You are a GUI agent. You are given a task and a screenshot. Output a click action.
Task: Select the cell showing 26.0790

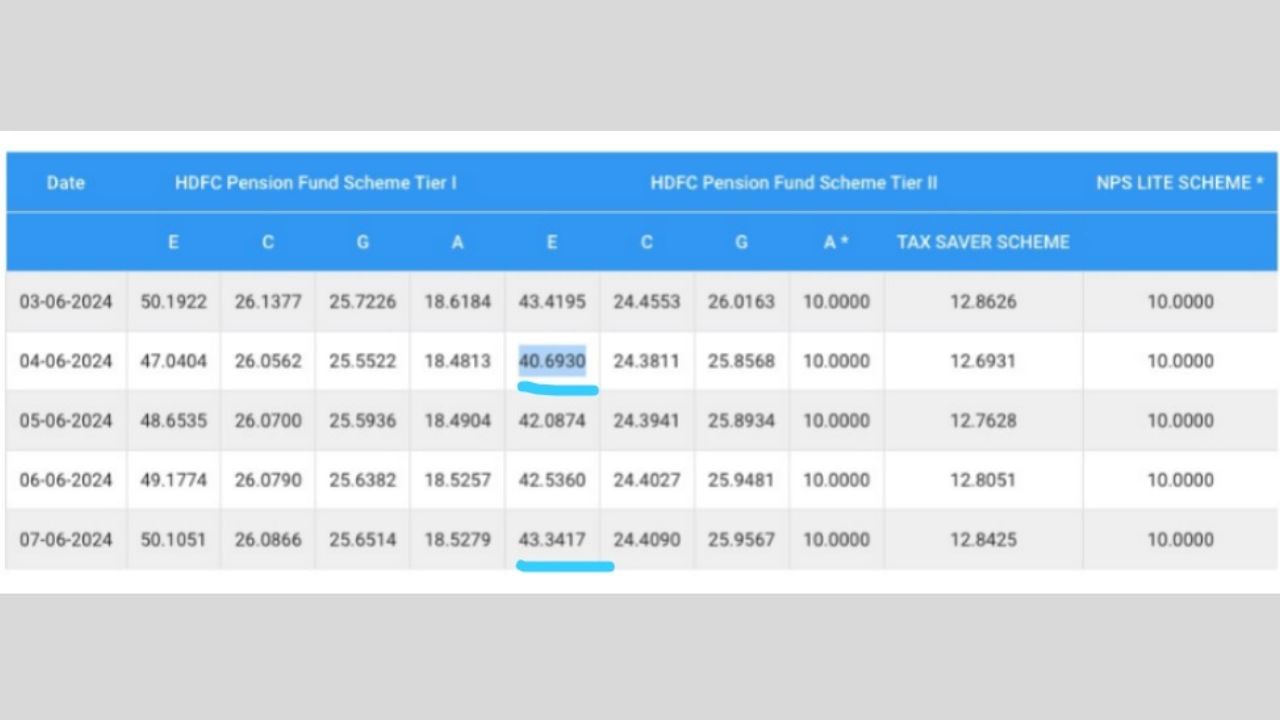[x=268, y=480]
